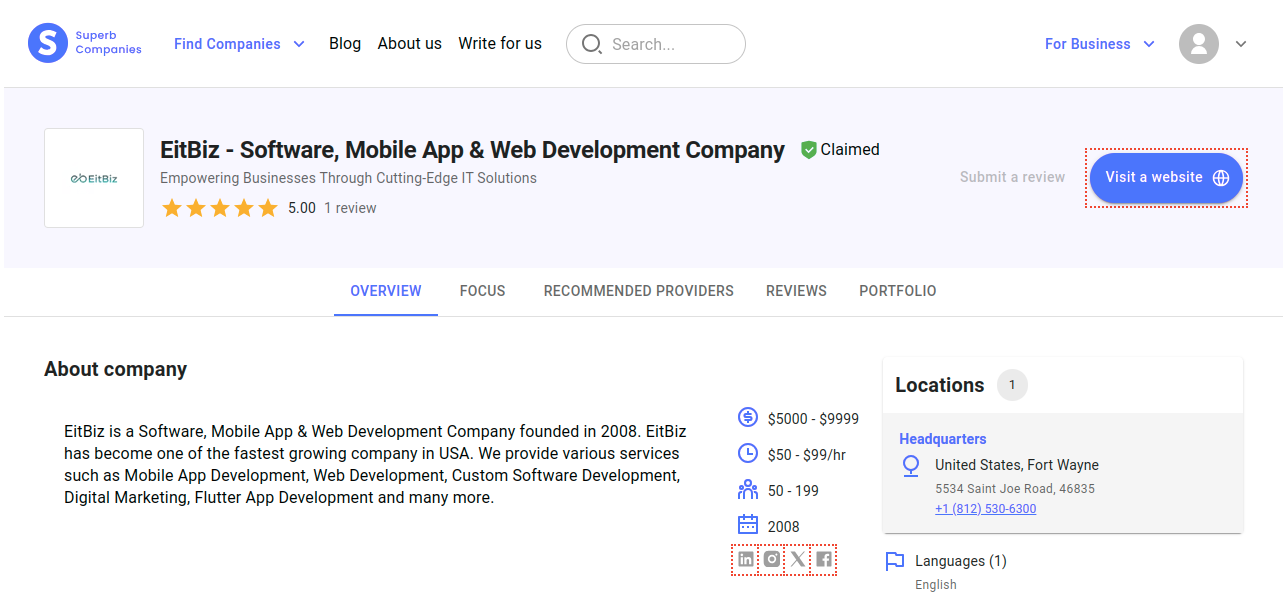Switch to the Focus tab

coord(482,291)
